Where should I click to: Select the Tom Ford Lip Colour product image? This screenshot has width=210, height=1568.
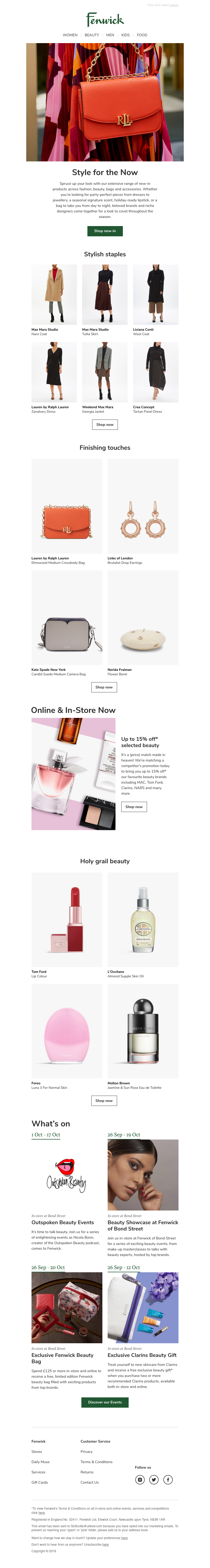pos(67,919)
